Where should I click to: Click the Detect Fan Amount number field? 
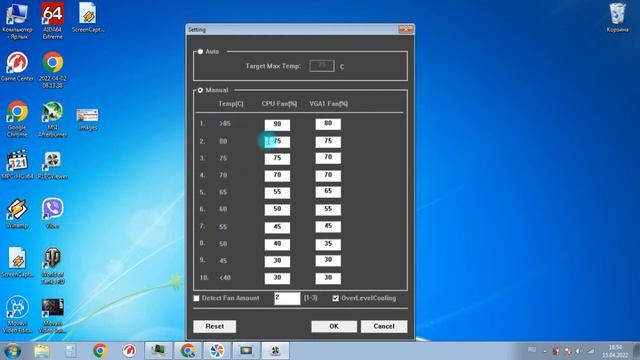point(287,298)
